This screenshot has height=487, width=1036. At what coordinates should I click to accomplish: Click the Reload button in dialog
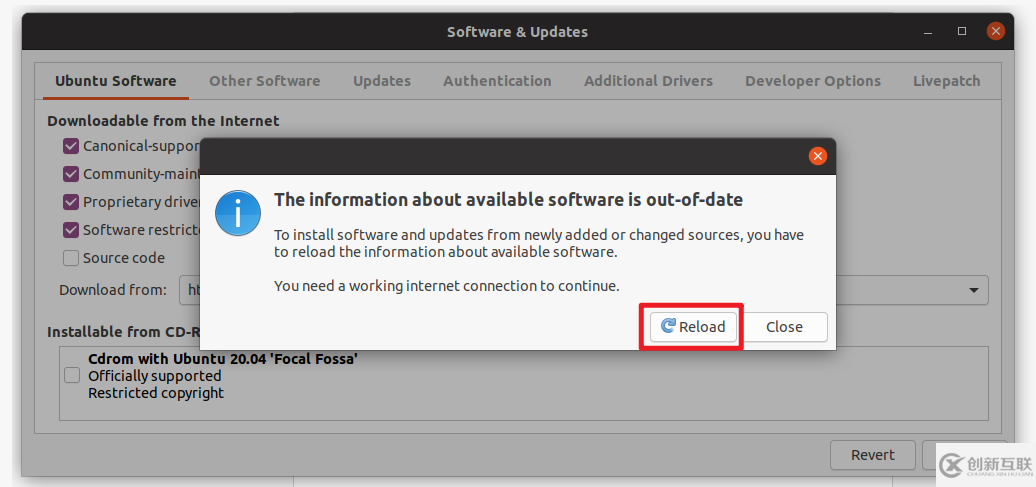(691, 327)
